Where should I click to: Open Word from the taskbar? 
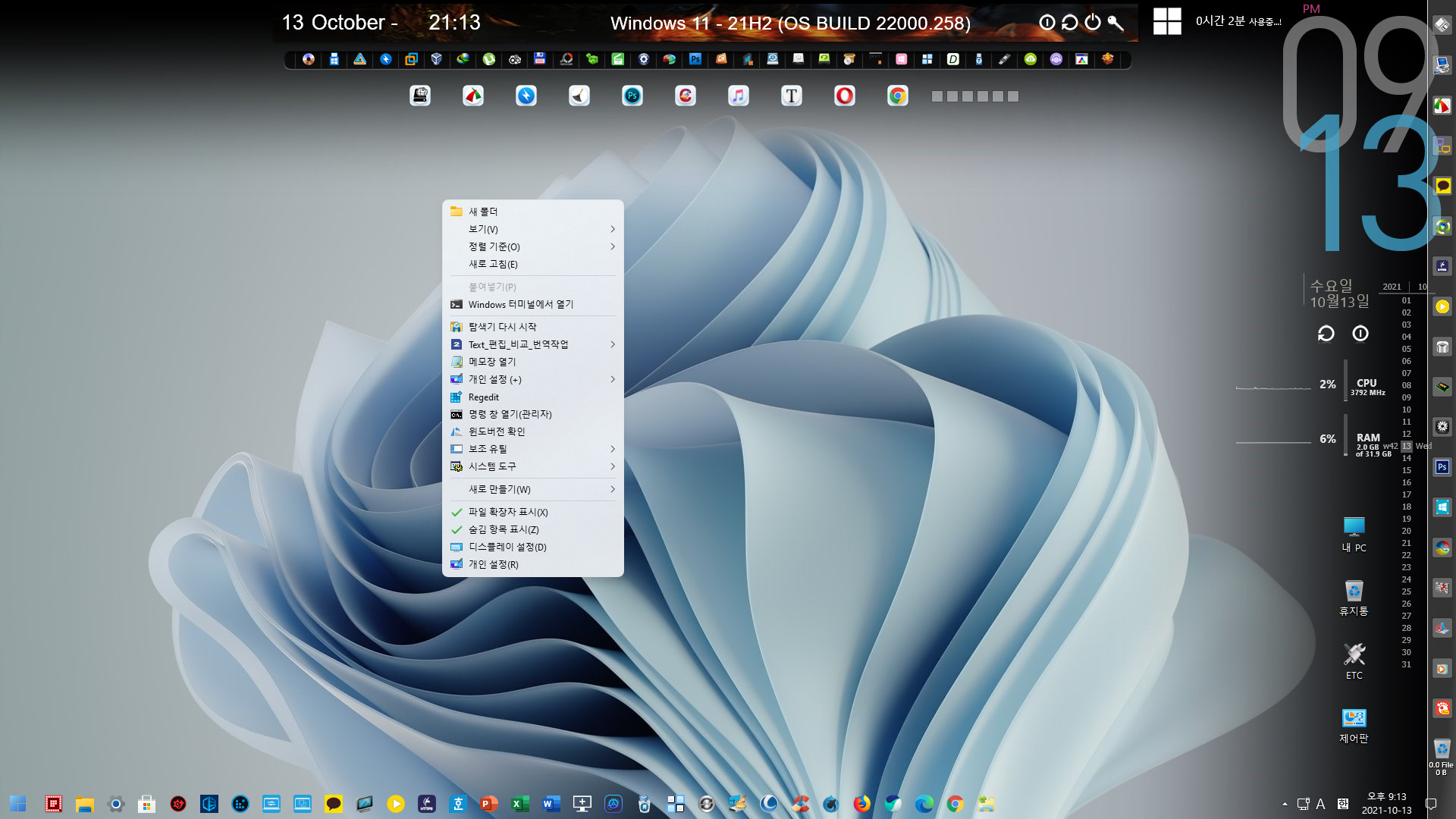tap(551, 804)
